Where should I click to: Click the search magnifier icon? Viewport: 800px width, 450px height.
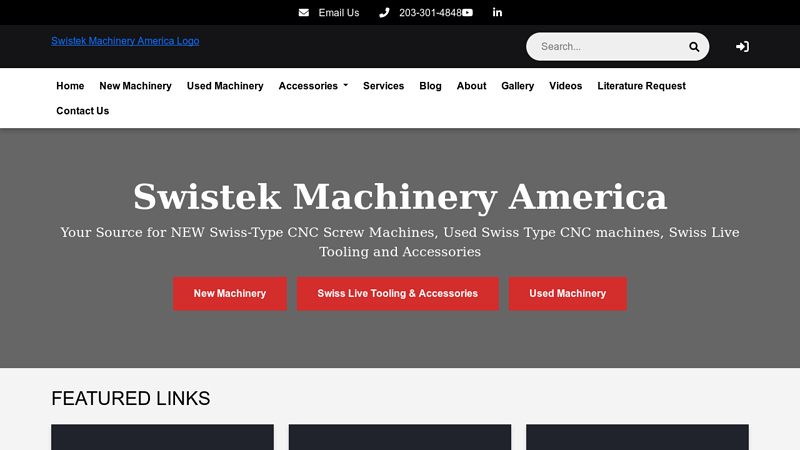[x=694, y=47]
